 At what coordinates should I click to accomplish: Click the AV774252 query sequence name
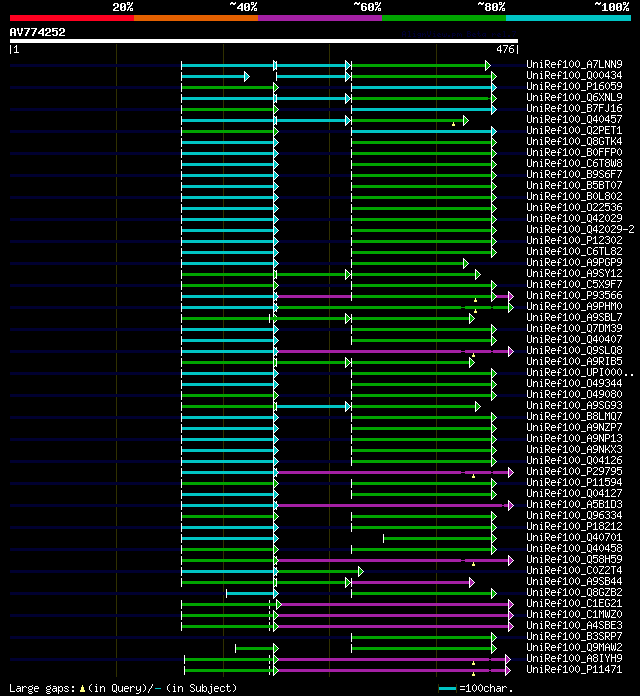tap(37, 32)
